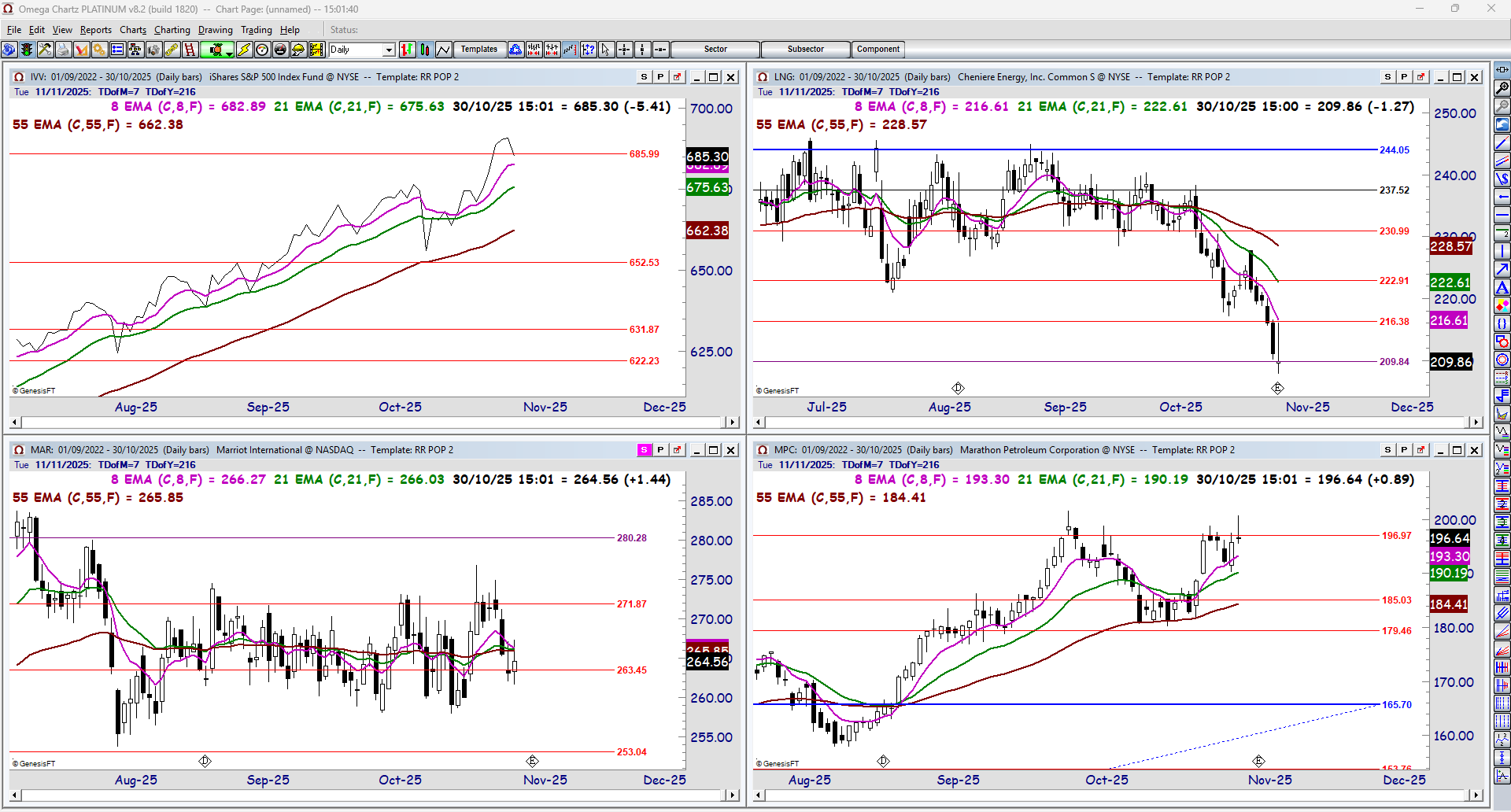Switch to candlestick chart style
Image resolution: width=1511 pixels, height=812 pixels.
425,50
